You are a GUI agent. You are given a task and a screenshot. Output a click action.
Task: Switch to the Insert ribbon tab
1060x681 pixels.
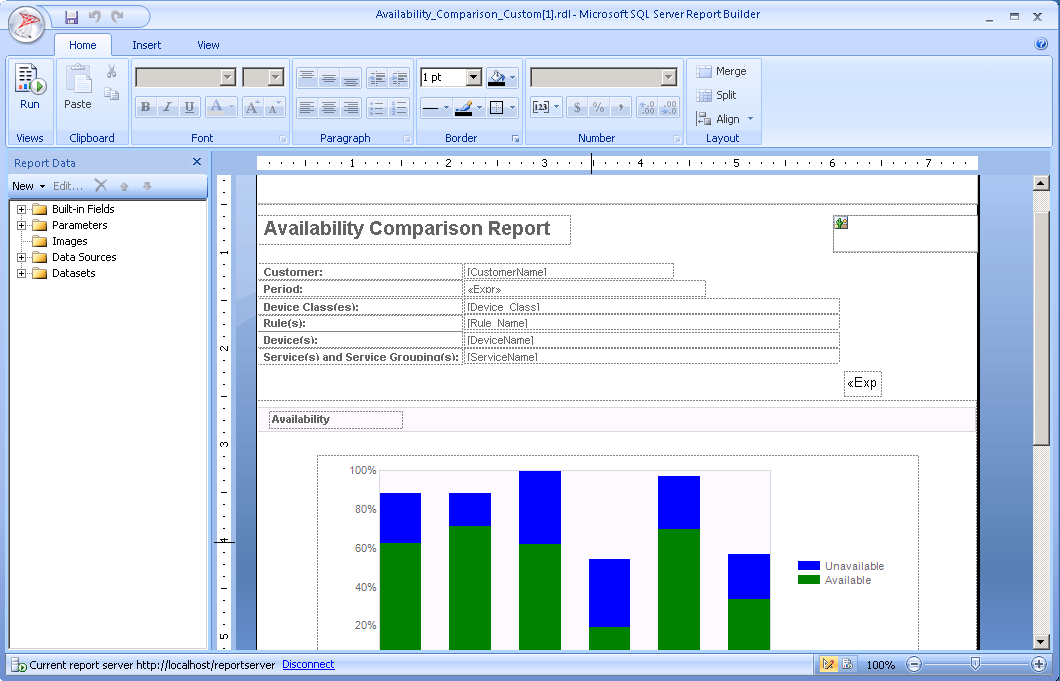[x=147, y=44]
